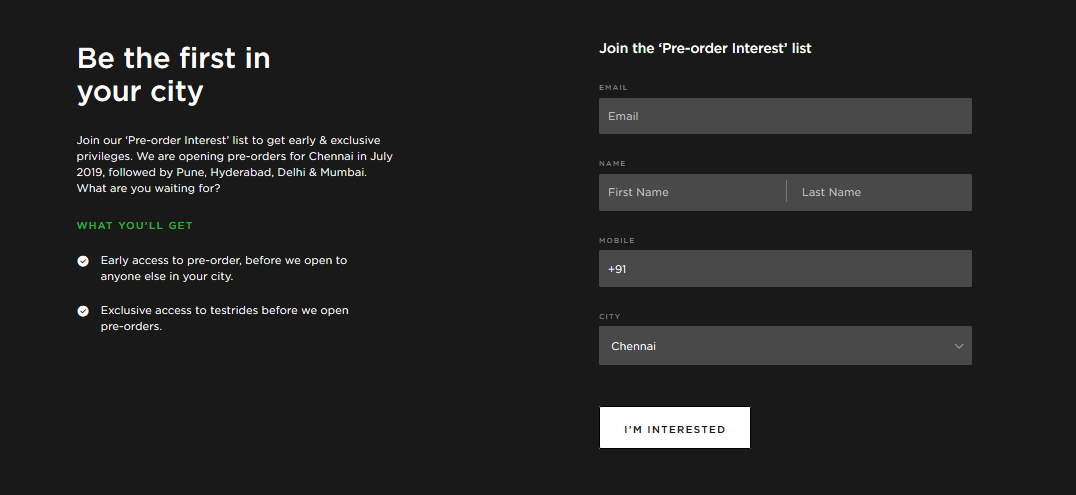Screen dimensions: 1076x495
Task: Click the EMAIL label above the field
Action: click(613, 88)
